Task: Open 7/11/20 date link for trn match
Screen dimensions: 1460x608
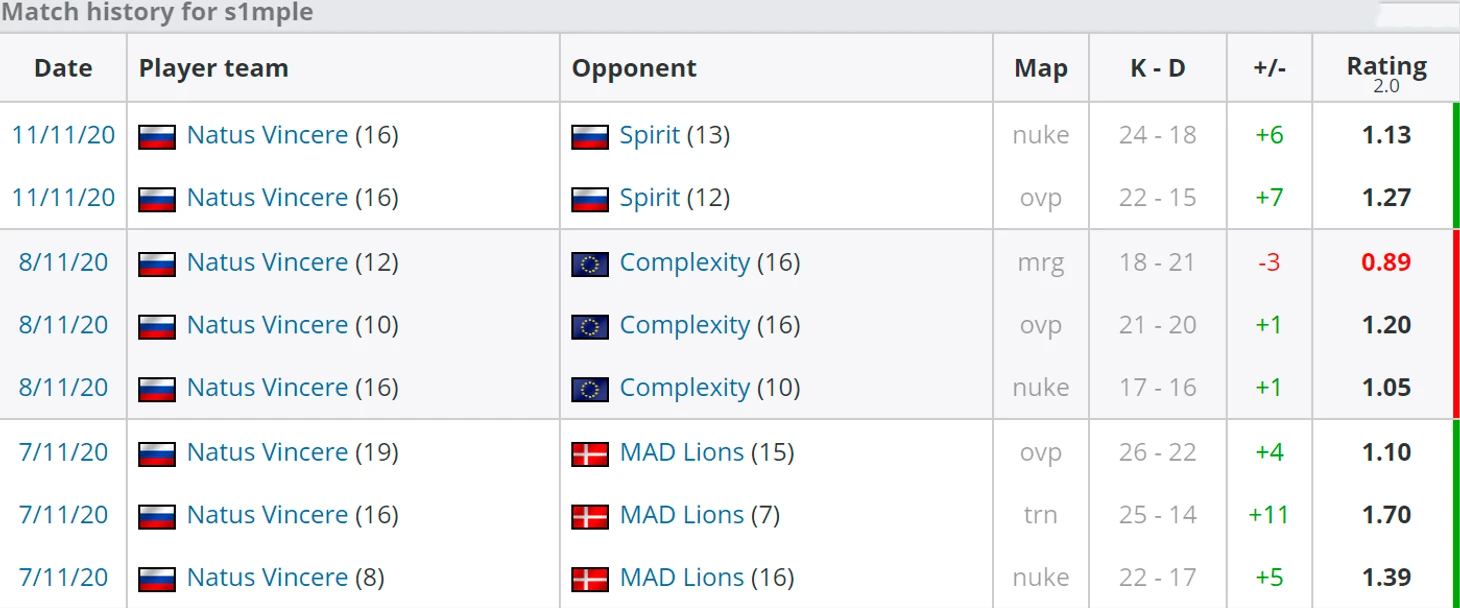Action: [63, 515]
